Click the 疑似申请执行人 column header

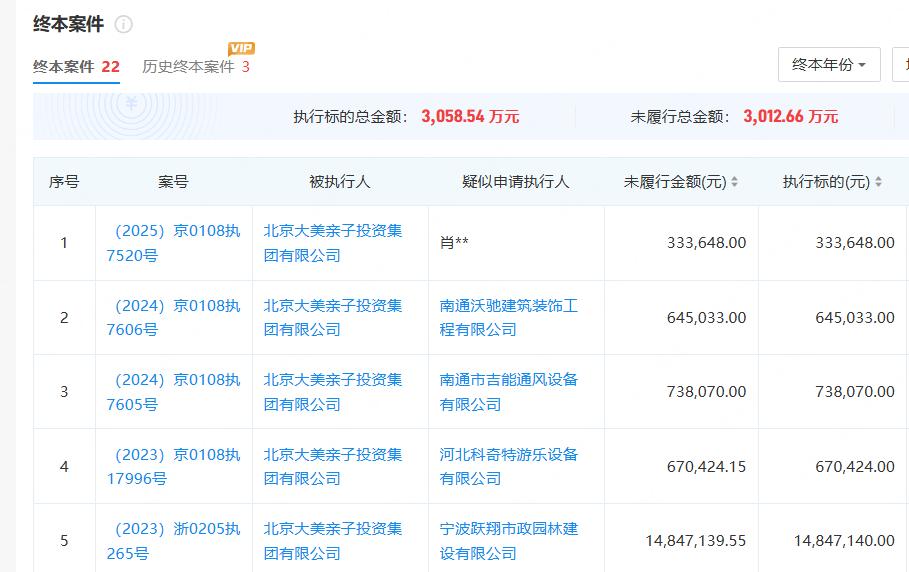[x=515, y=182]
